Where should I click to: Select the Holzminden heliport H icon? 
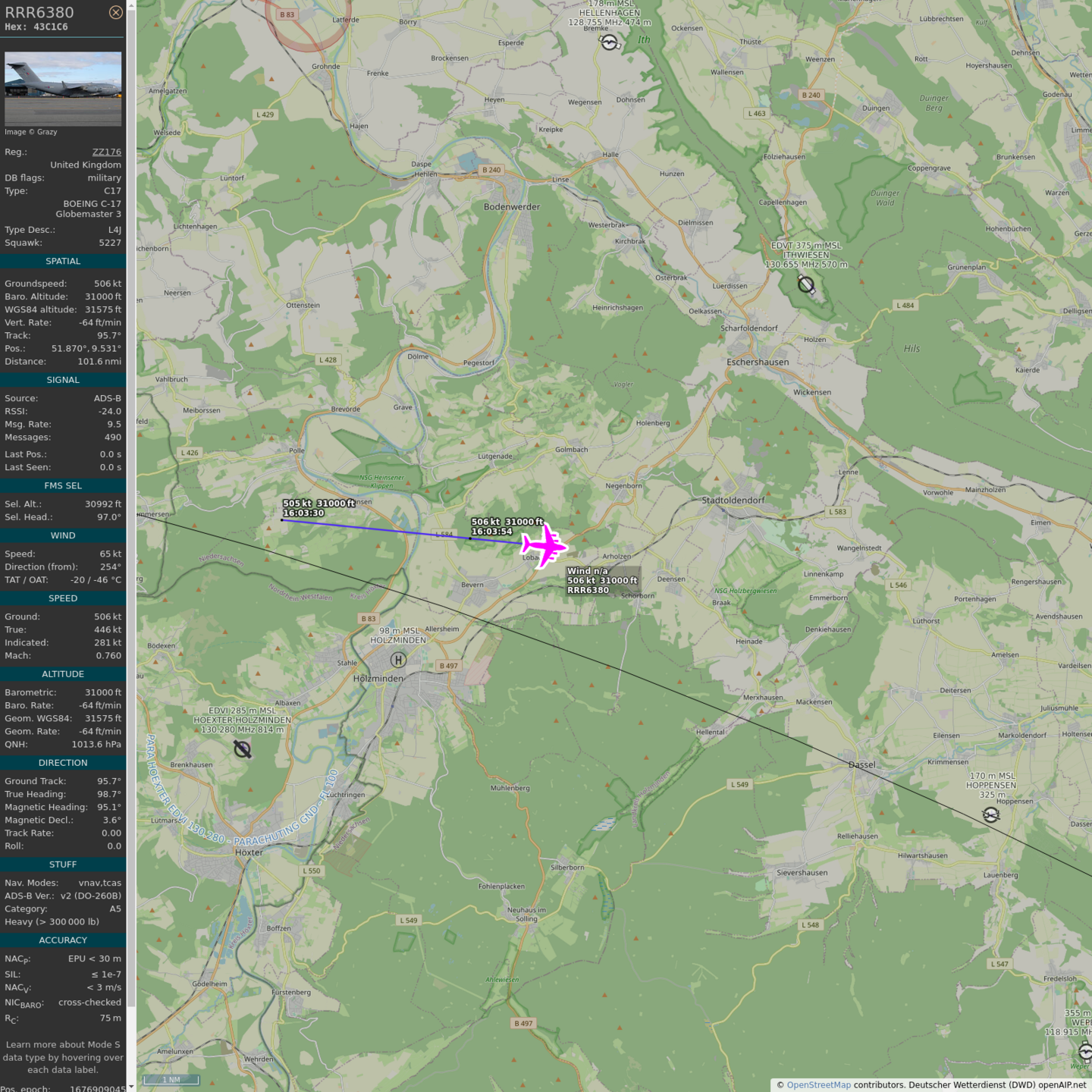tap(398, 660)
